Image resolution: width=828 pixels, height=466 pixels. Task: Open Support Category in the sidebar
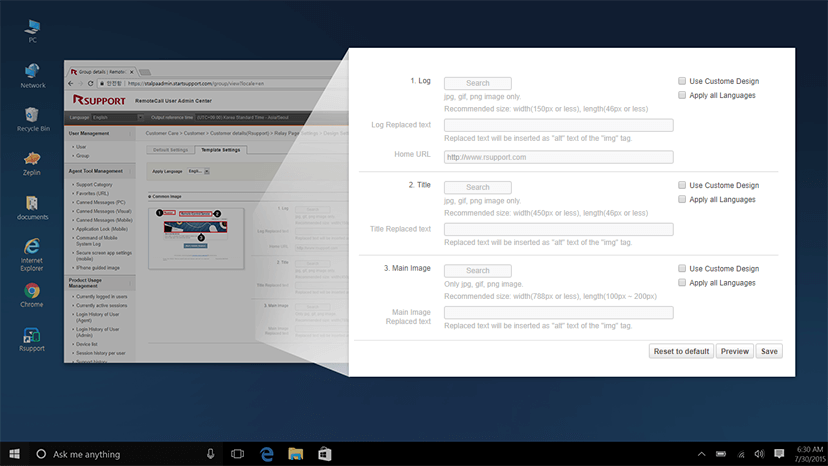94,184
